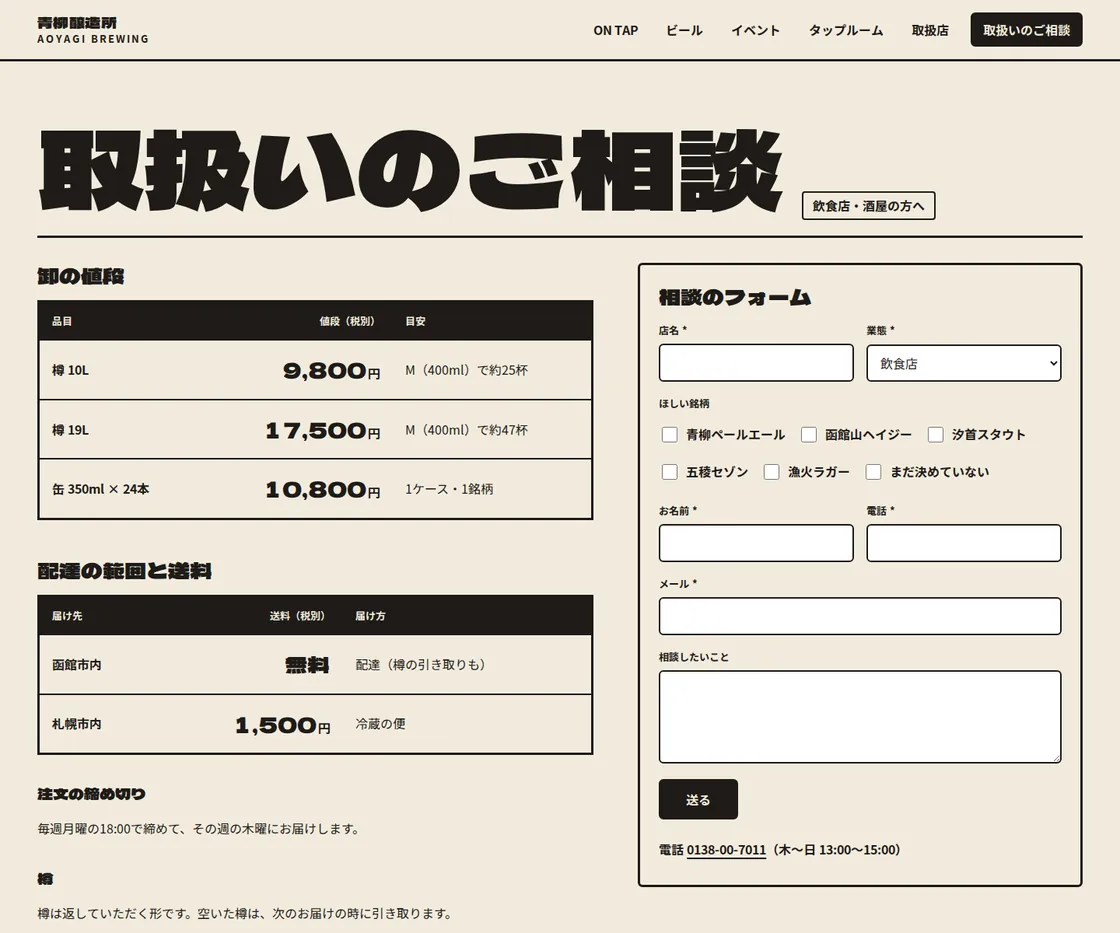Screen dimensions: 1120x933
Task: Click the 樽 19L row label
Action: point(70,430)
